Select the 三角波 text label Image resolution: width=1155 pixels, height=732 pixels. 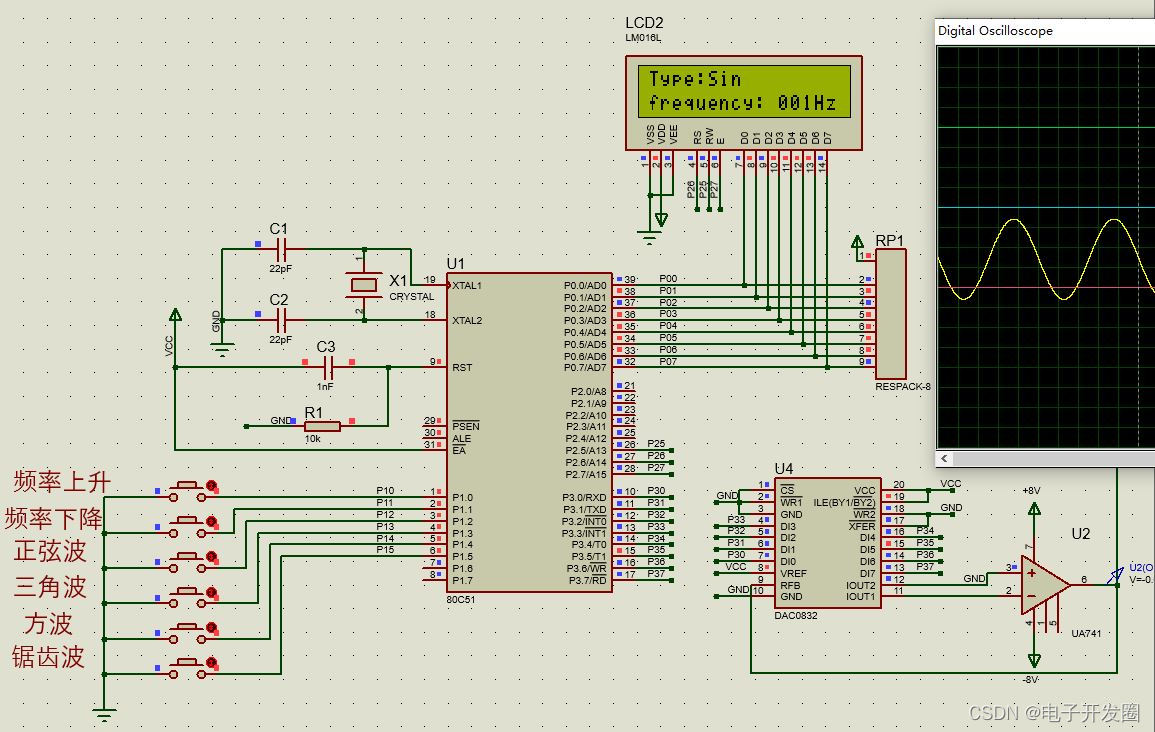(x=50, y=587)
